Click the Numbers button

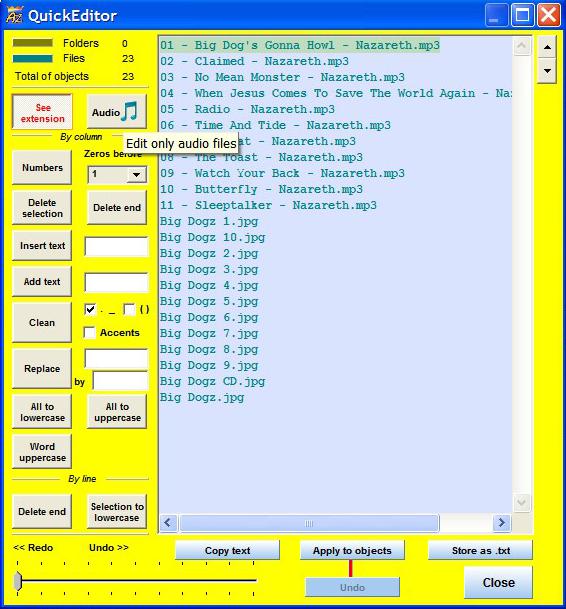42,167
